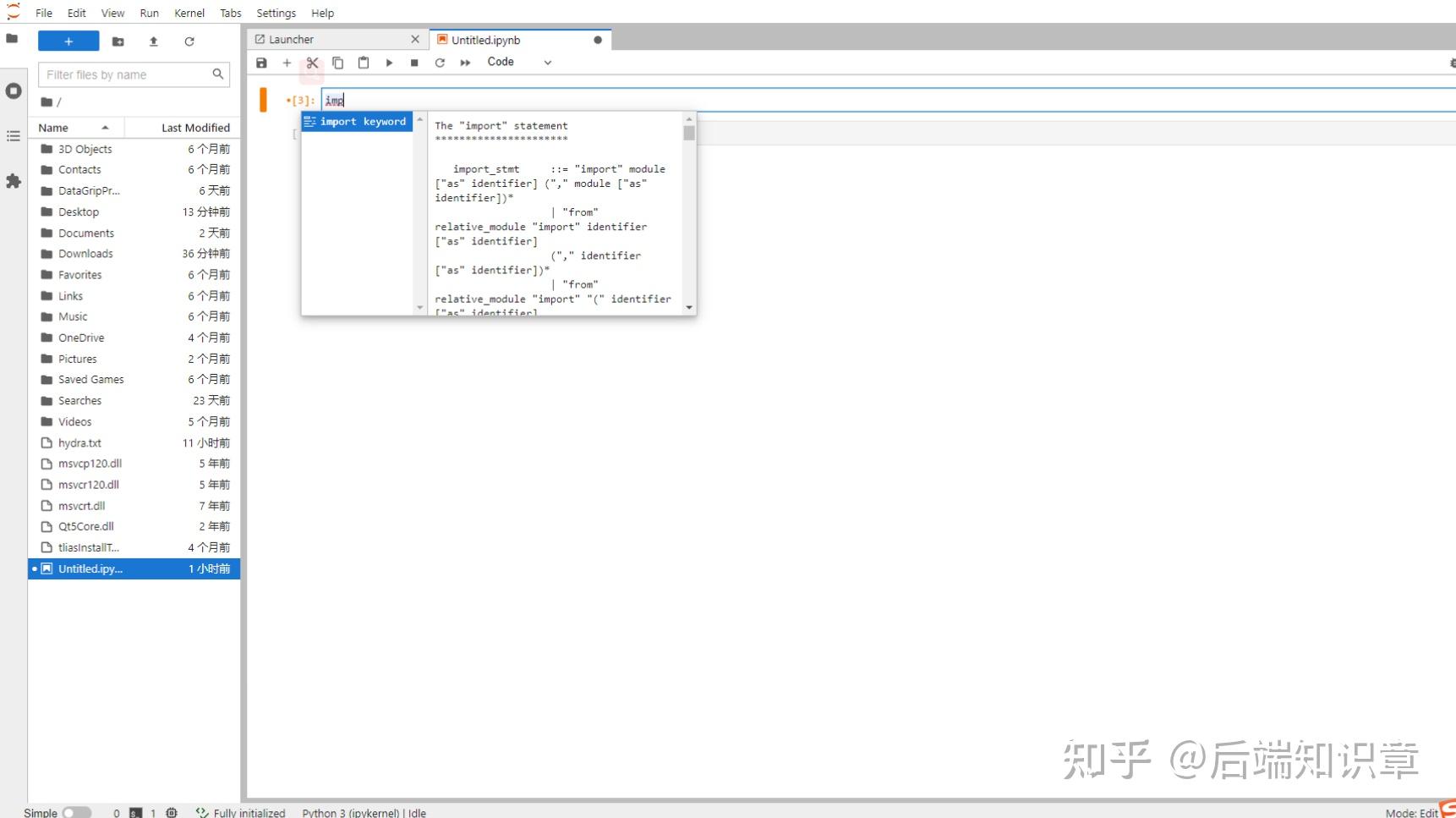Screen dimensions: 1456x818
Task: Click the Python 3 (ipykernel) kernel status
Action: pyautogui.click(x=364, y=813)
